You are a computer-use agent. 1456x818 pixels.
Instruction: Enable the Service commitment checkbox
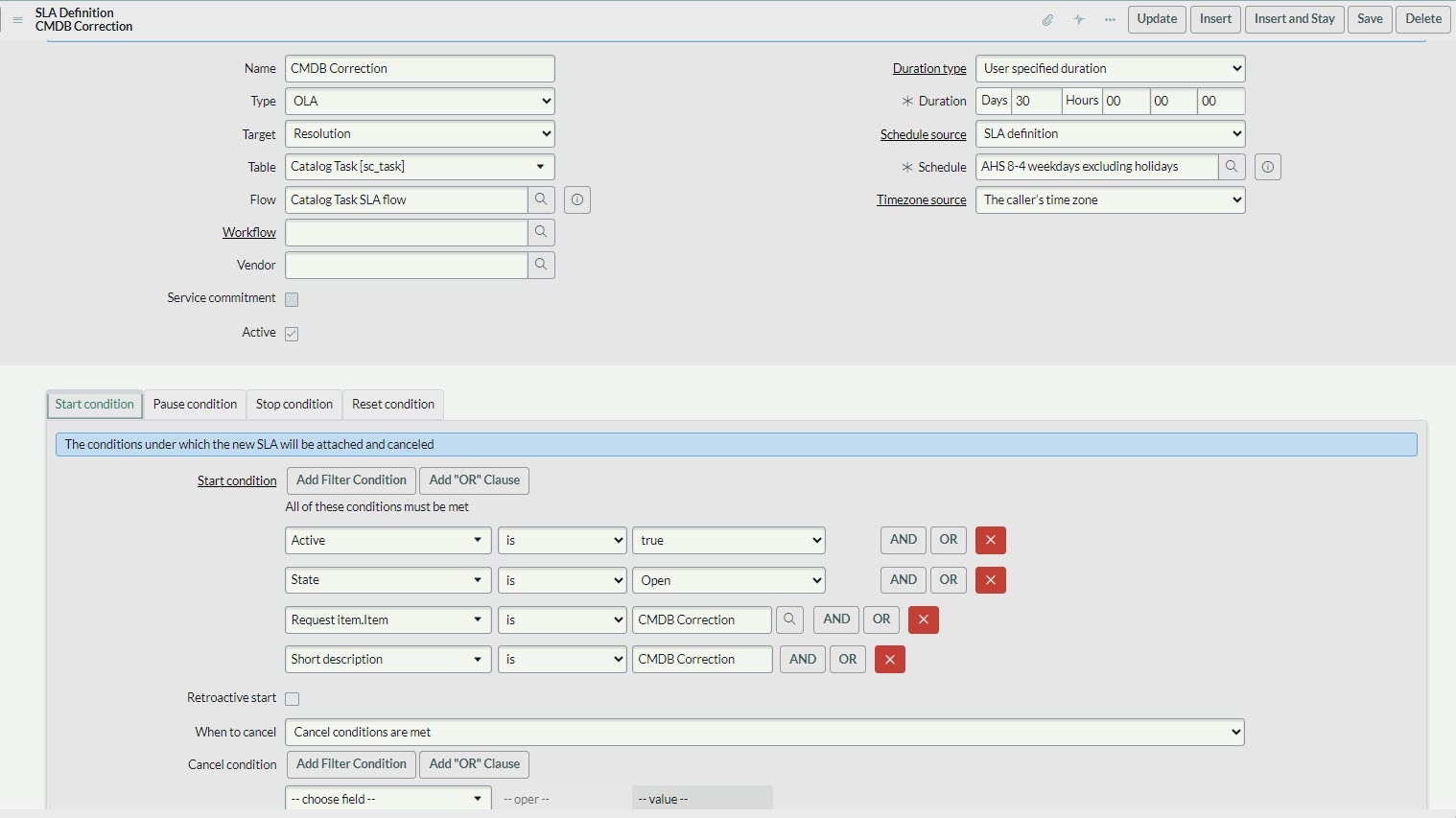coord(292,298)
